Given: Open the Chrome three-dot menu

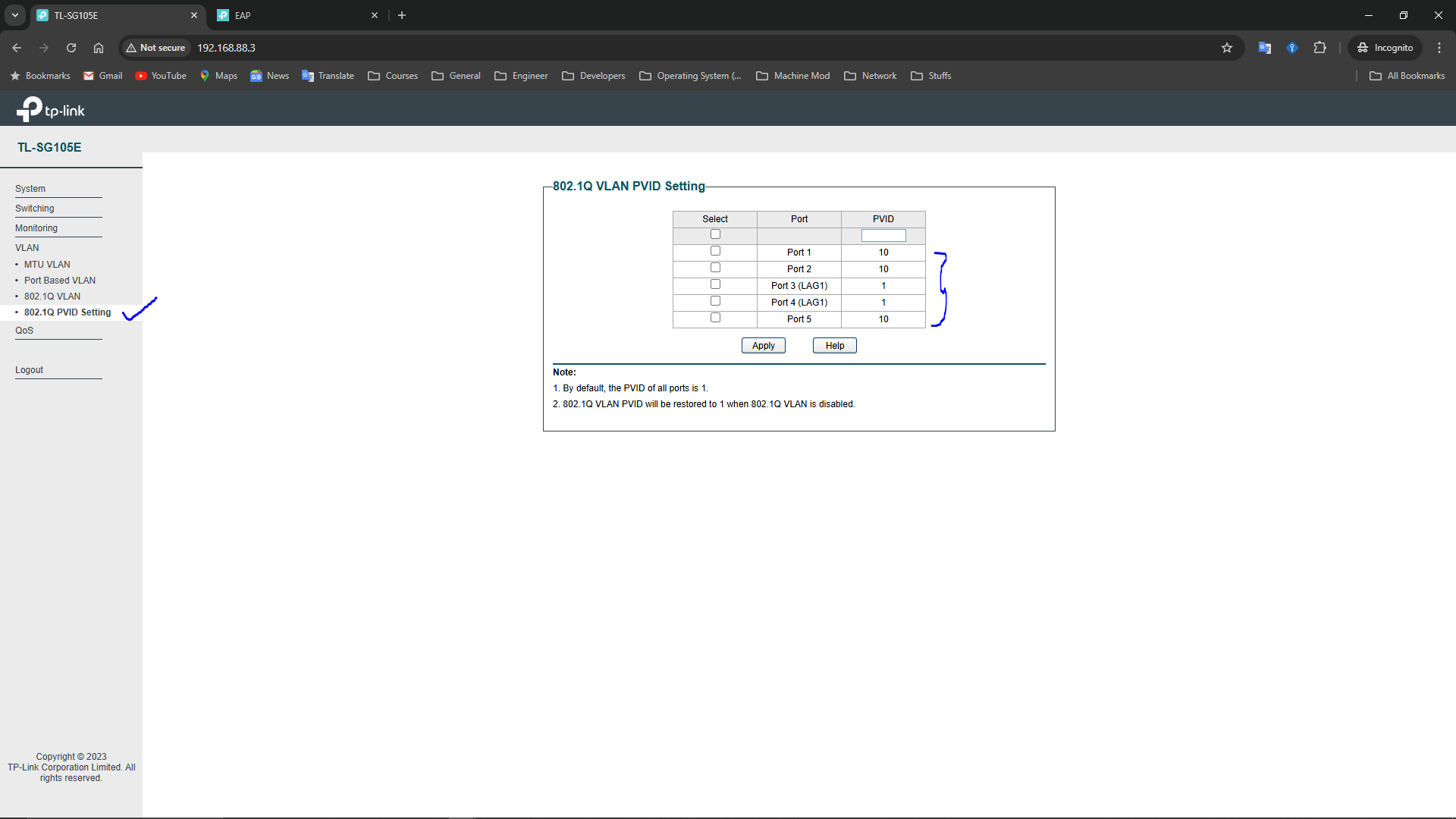Looking at the screenshot, I should (x=1439, y=47).
